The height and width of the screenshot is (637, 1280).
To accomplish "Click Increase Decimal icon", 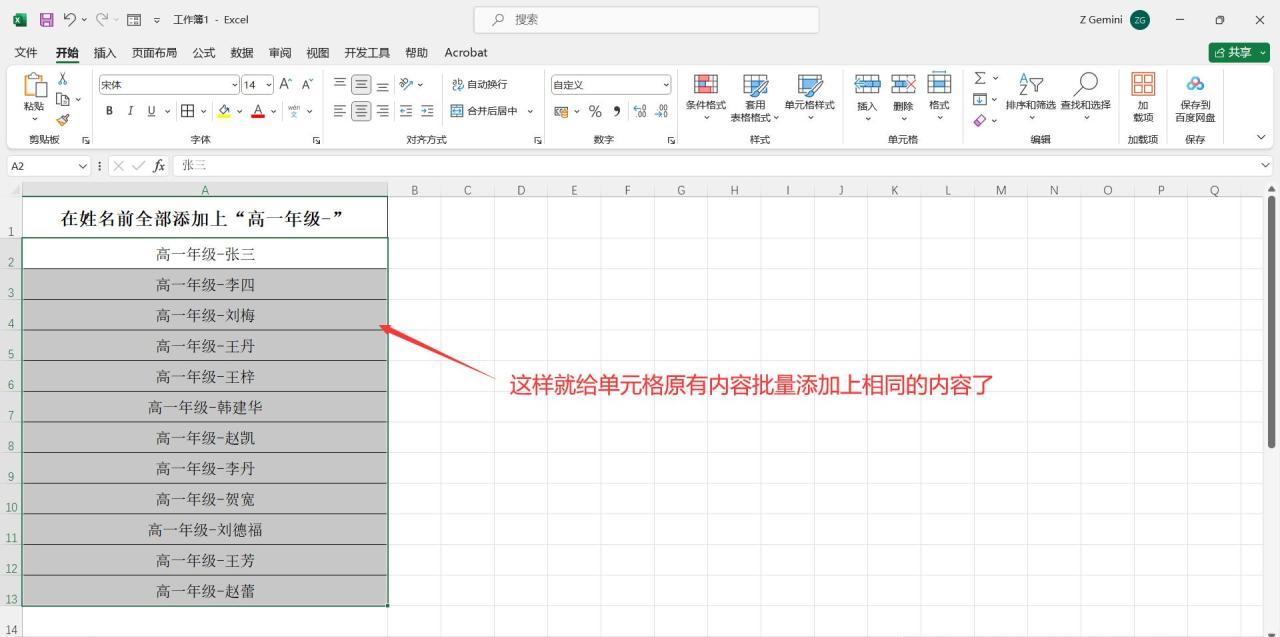I will coord(640,111).
